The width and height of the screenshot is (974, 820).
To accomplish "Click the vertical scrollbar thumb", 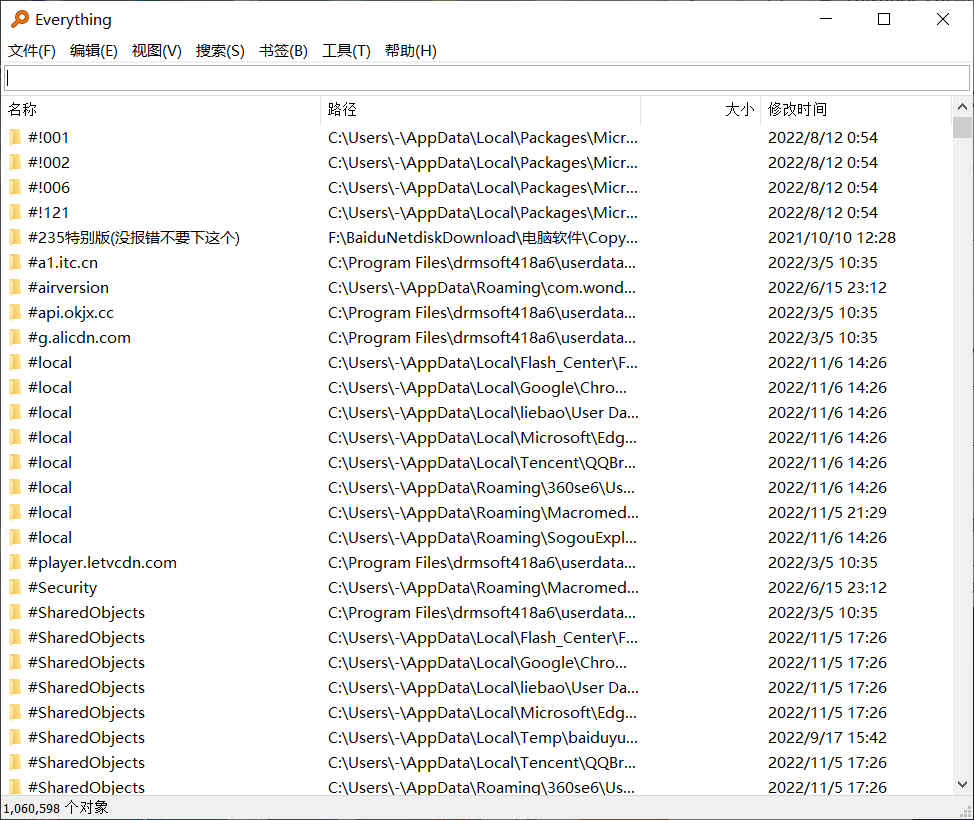I will 962,127.
